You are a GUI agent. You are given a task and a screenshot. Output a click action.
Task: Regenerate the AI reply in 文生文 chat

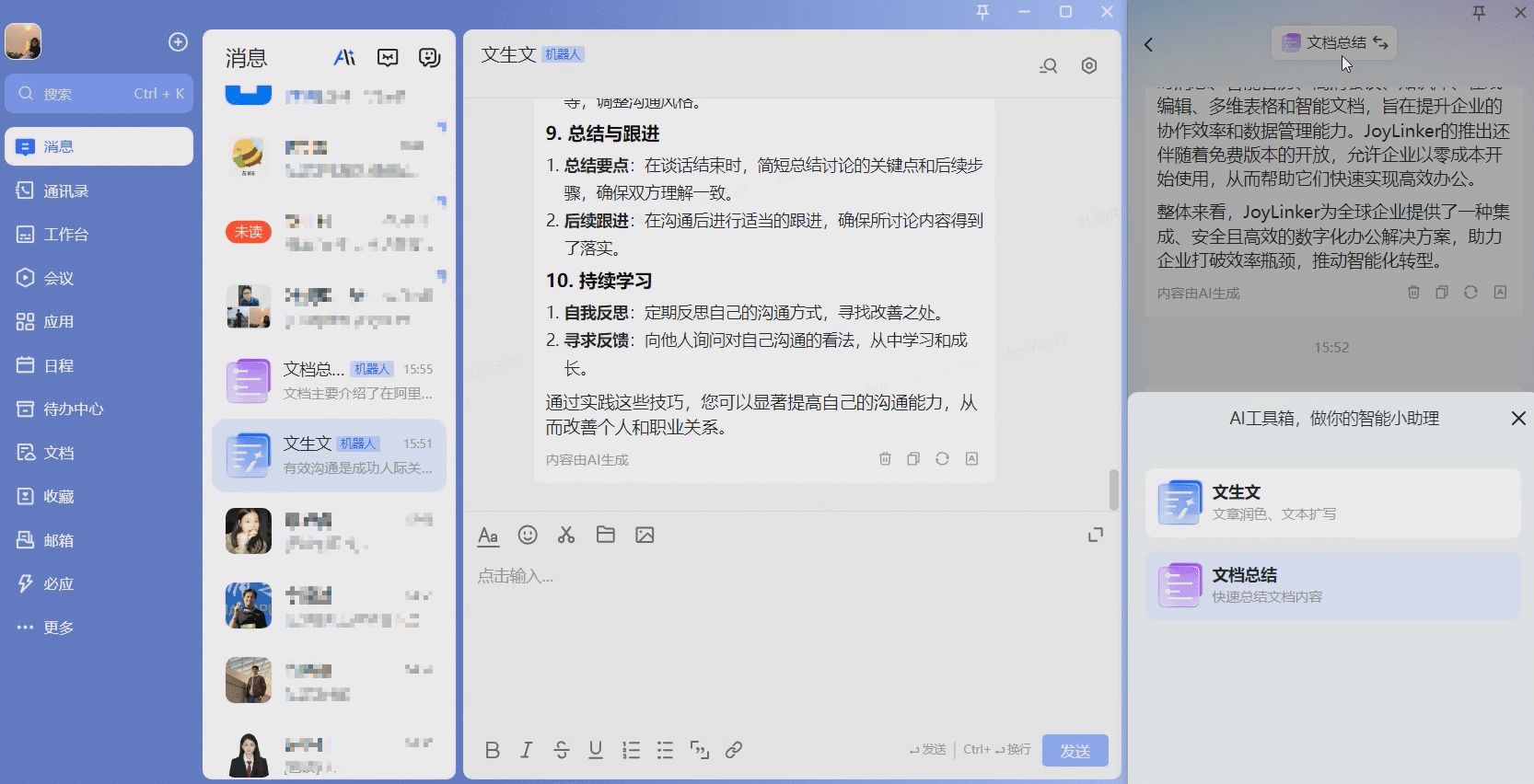coord(942,458)
